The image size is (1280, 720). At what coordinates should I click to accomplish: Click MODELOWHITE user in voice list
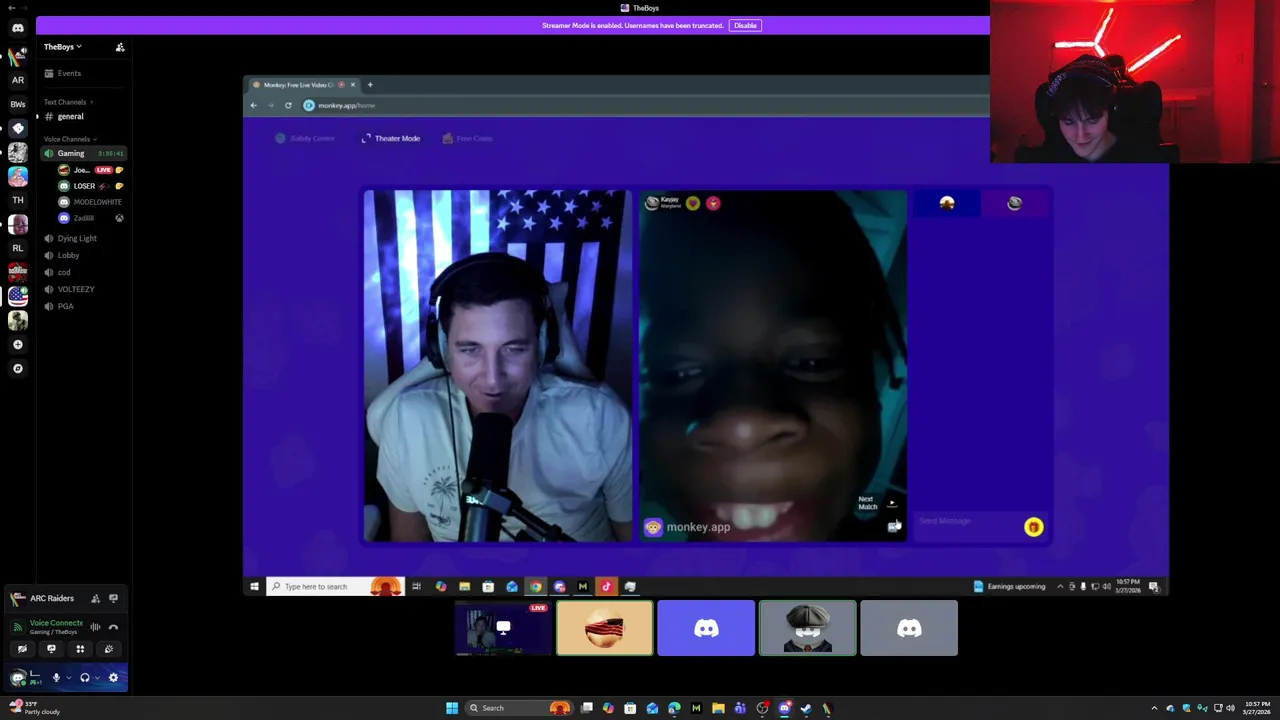point(97,202)
